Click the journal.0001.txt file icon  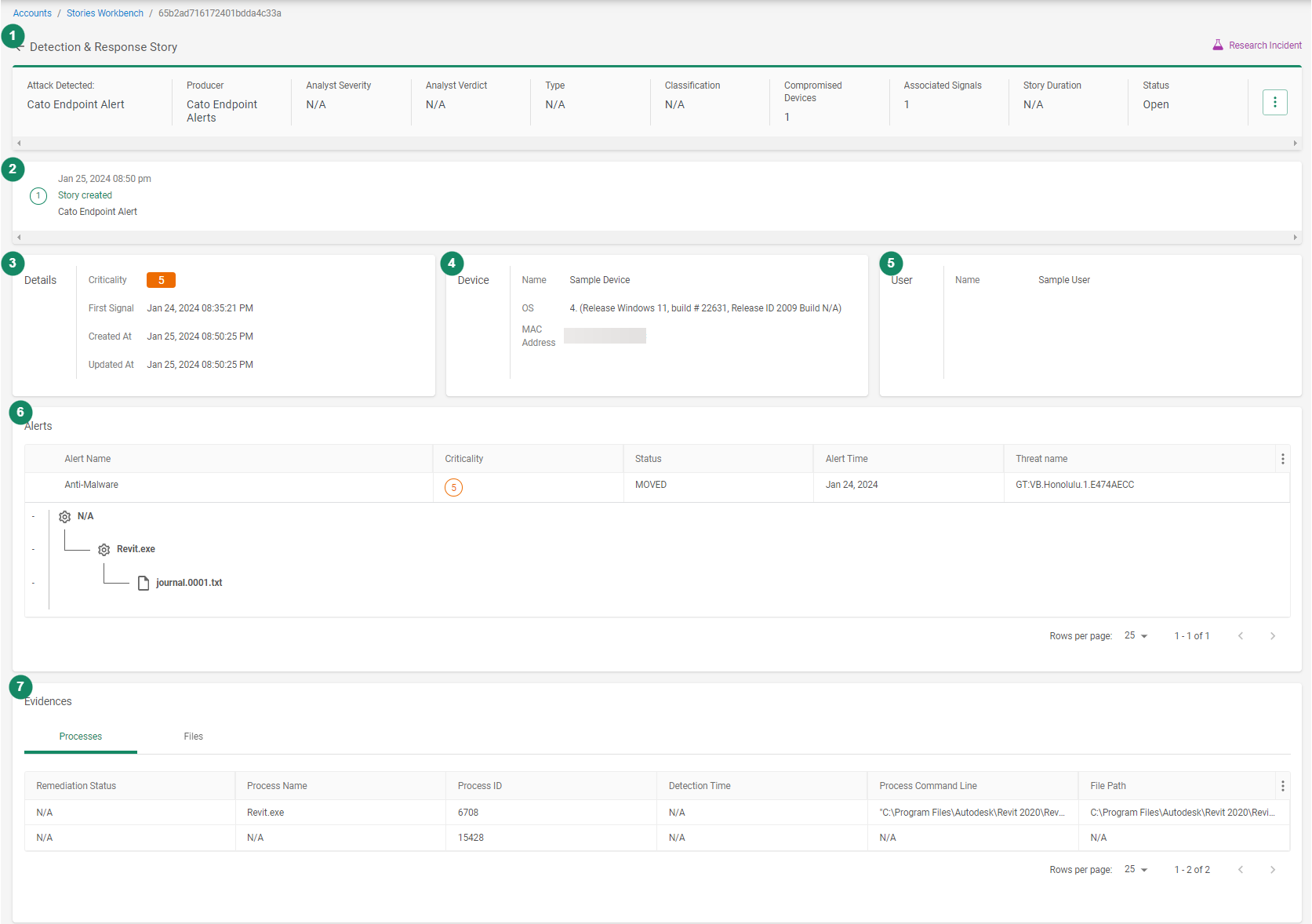(x=144, y=583)
